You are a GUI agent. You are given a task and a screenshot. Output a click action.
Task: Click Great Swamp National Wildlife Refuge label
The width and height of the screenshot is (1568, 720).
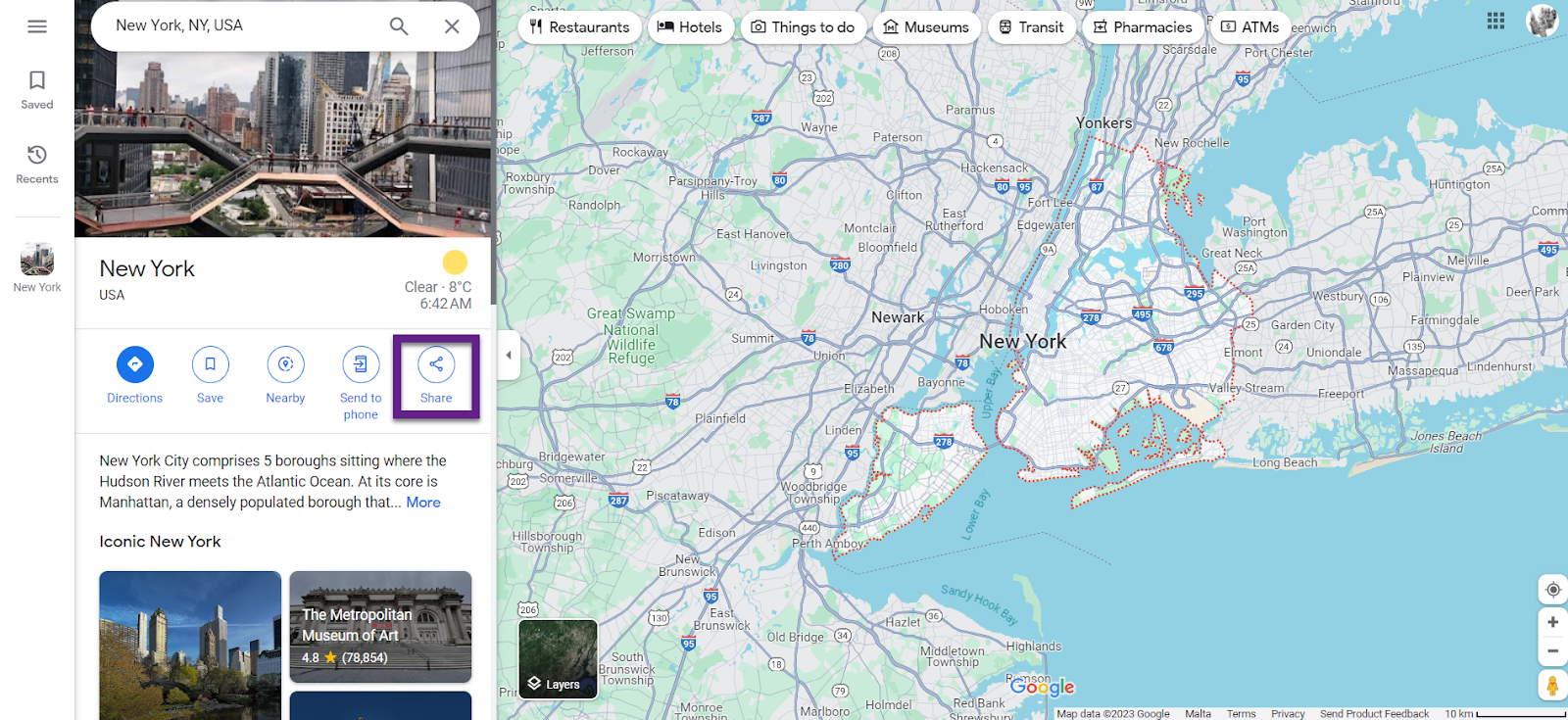click(631, 336)
